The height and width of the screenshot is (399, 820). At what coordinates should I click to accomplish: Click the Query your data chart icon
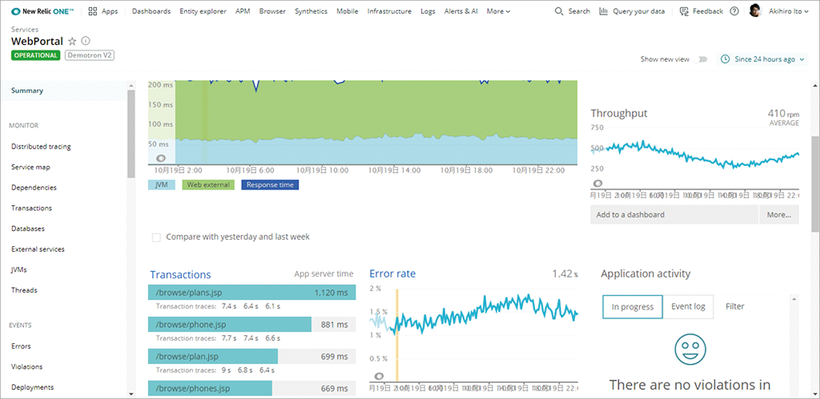603,11
